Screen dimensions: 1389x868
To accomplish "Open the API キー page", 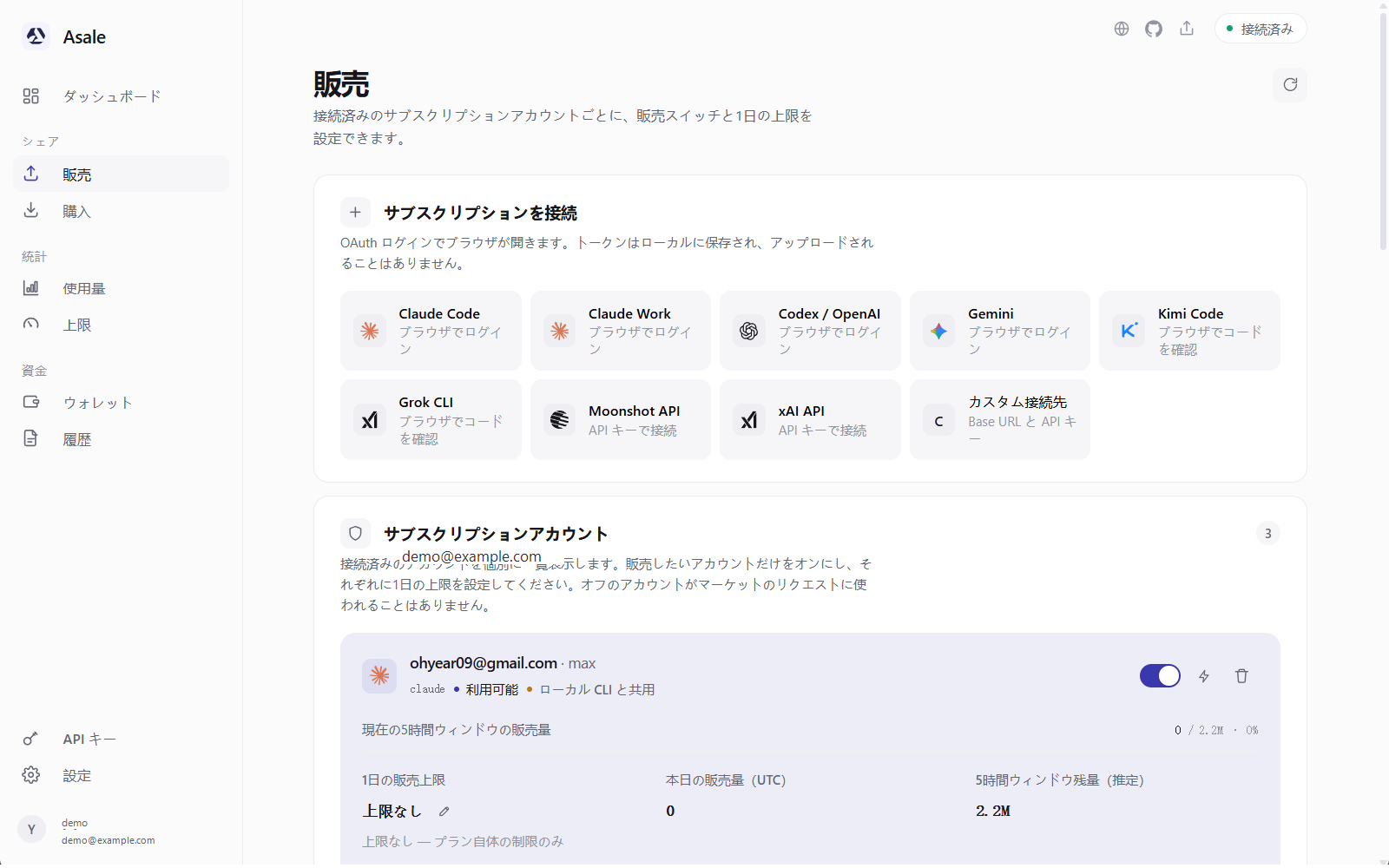I will tap(121, 739).
